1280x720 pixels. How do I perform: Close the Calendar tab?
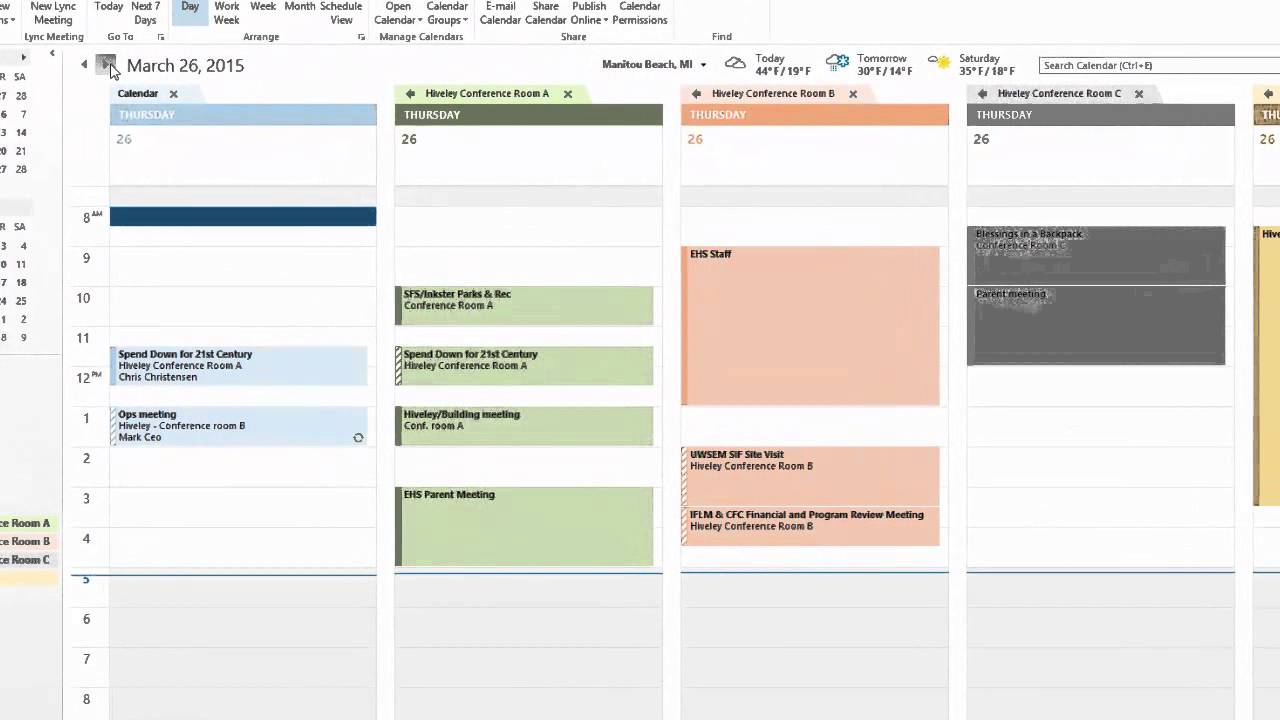[173, 94]
